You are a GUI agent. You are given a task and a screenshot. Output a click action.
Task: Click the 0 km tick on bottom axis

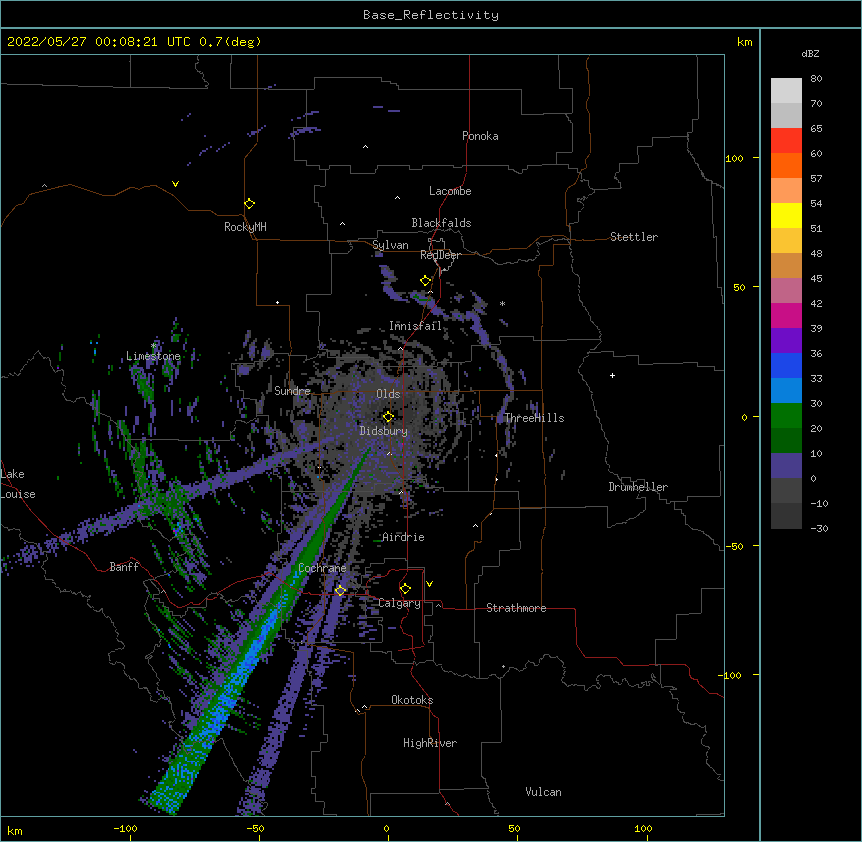(386, 828)
